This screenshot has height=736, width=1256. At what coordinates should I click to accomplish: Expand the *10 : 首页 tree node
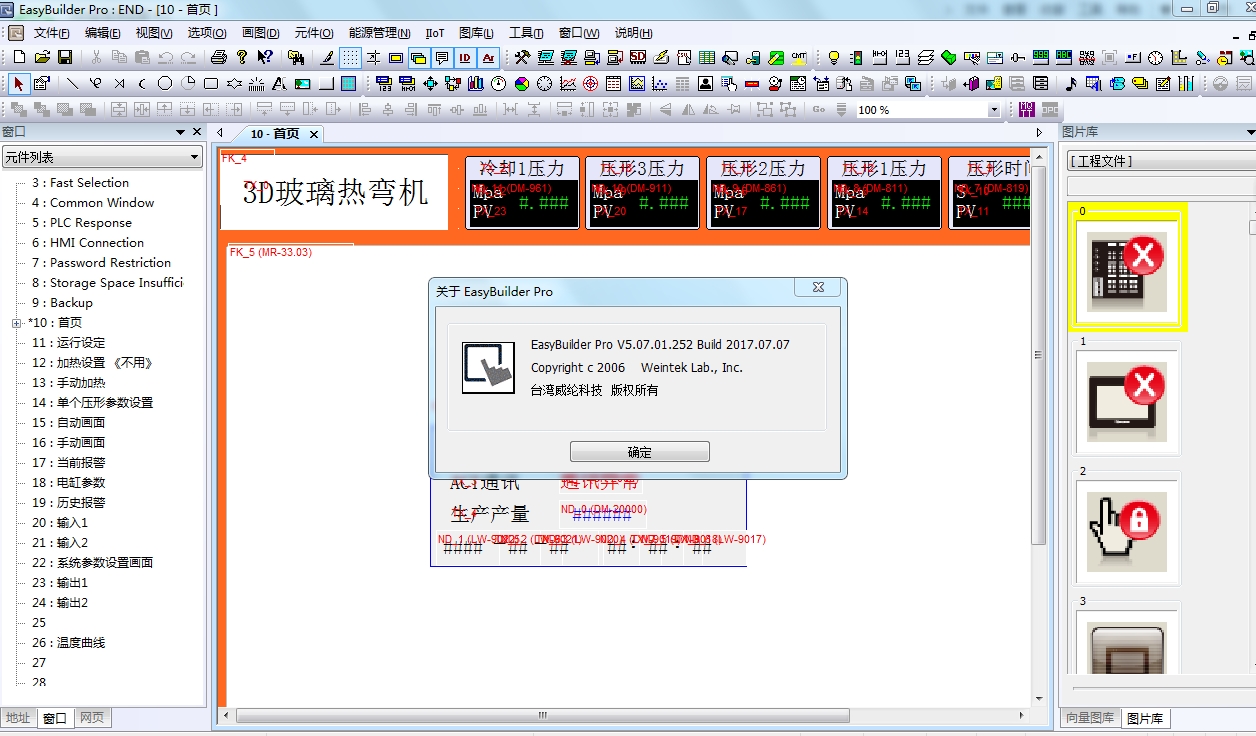coord(17,323)
